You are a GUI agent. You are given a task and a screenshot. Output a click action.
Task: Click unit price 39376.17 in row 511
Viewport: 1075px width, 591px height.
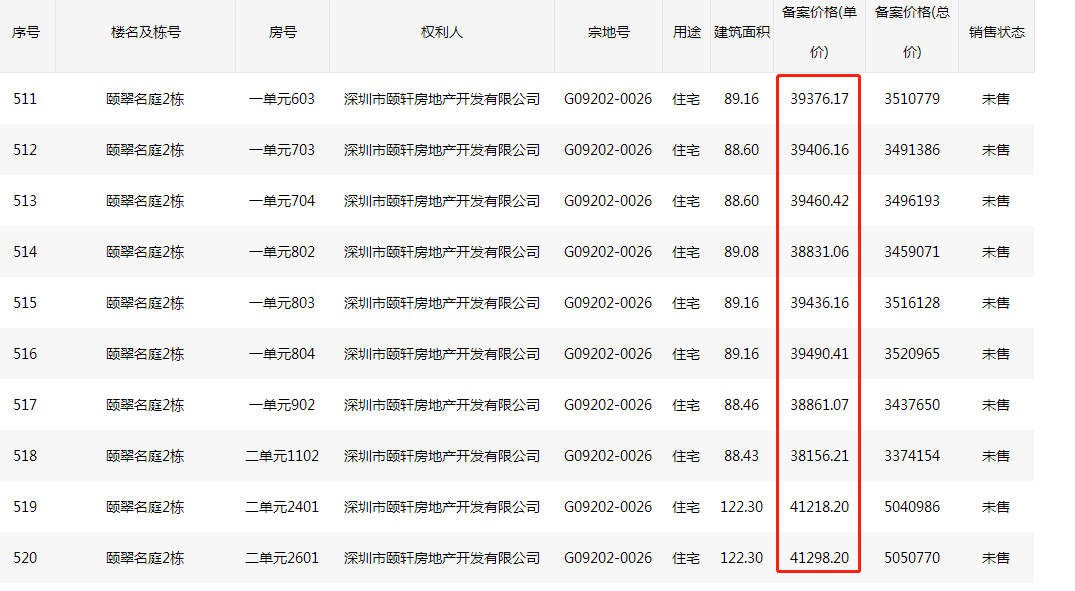click(819, 99)
